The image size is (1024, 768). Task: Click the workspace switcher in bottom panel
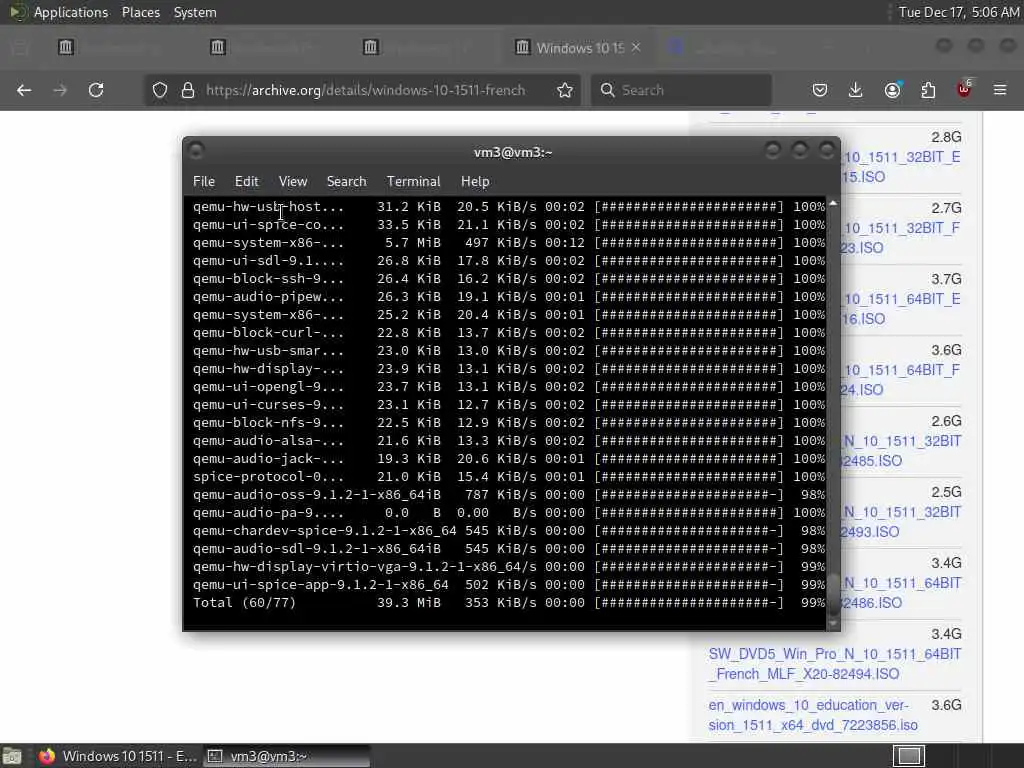pos(909,756)
